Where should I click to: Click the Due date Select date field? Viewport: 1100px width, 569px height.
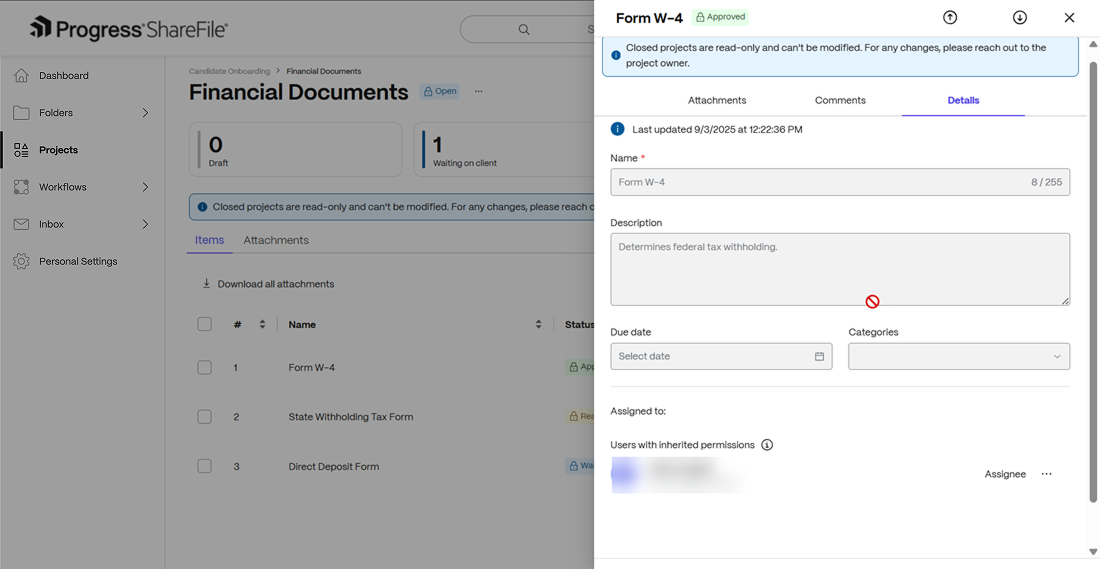coord(721,356)
